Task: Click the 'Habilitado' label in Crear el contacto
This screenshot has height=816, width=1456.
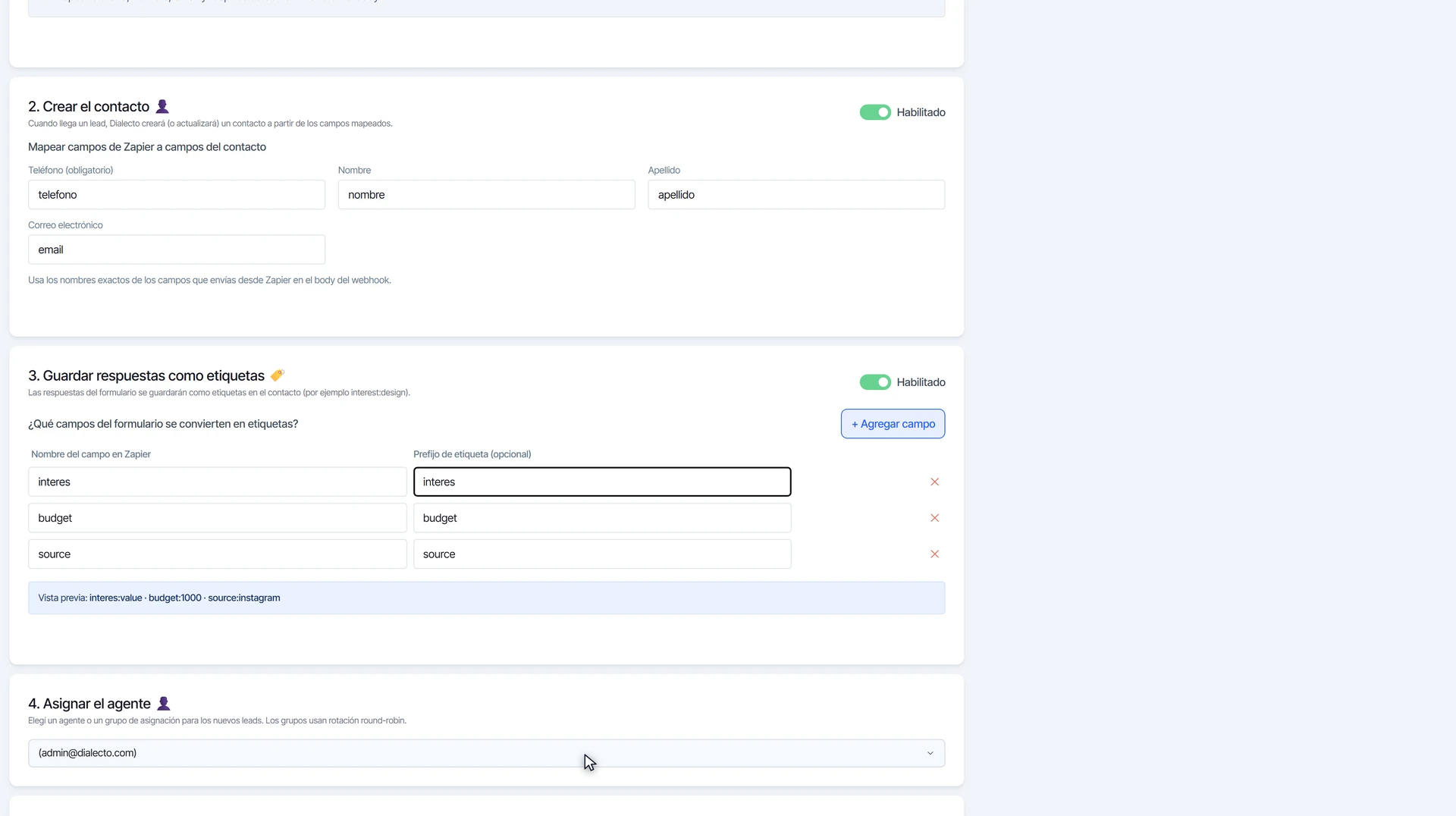Action: [x=921, y=112]
